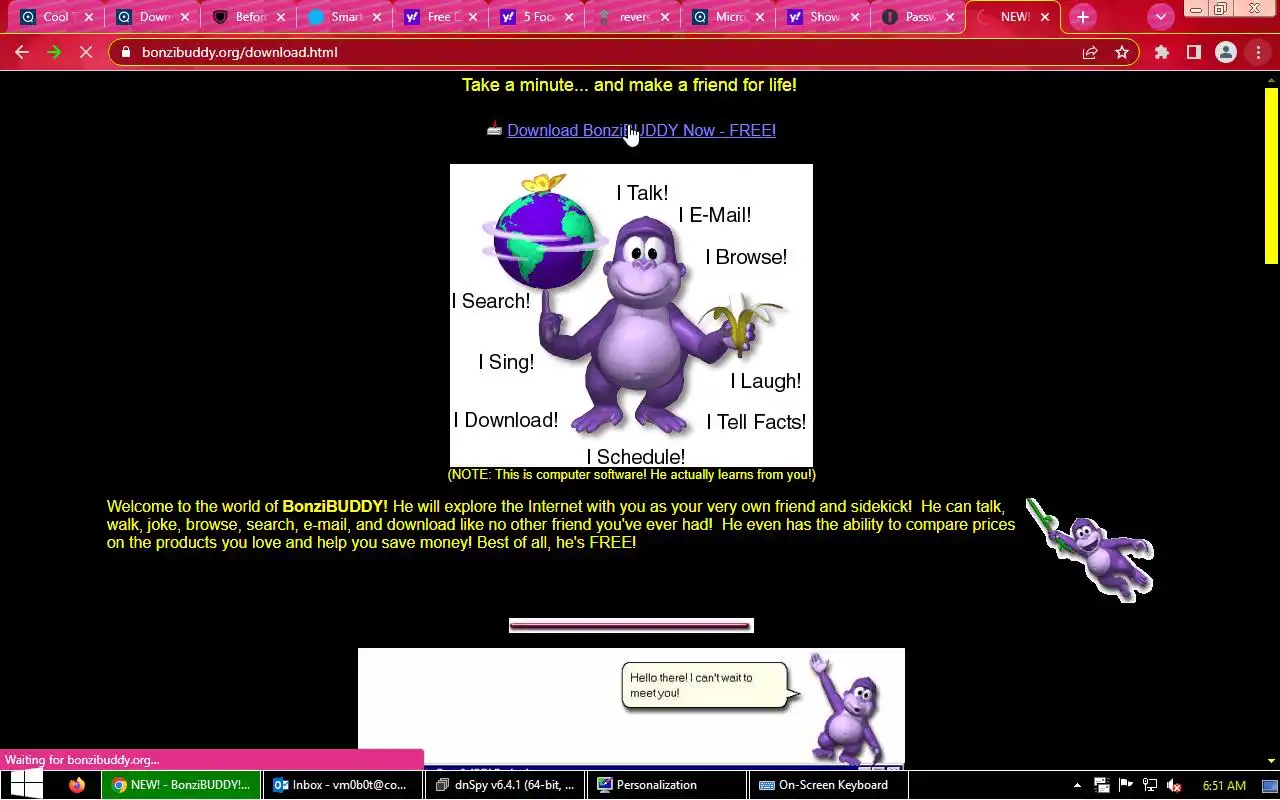Open the network status tray icon
This screenshot has width=1280, height=800.
click(1150, 785)
